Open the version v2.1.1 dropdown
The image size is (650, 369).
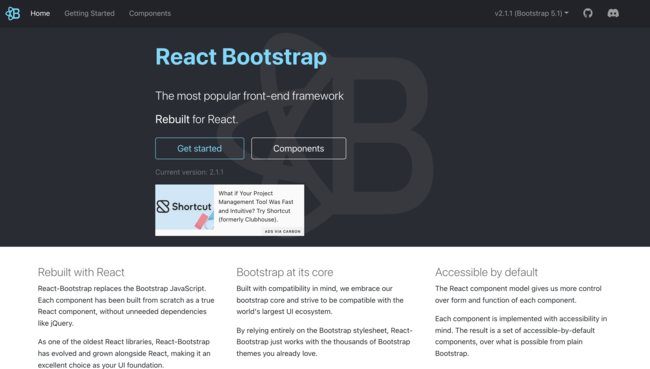coord(531,13)
